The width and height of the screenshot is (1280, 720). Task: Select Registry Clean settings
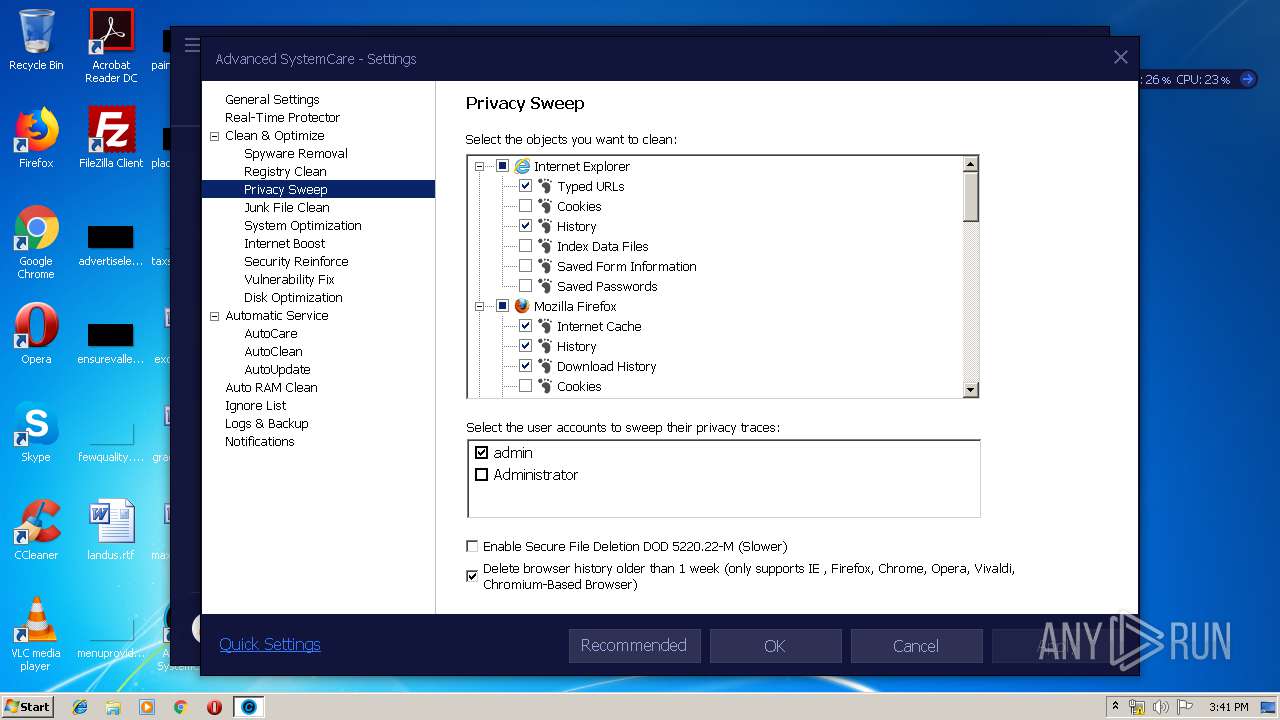[285, 171]
